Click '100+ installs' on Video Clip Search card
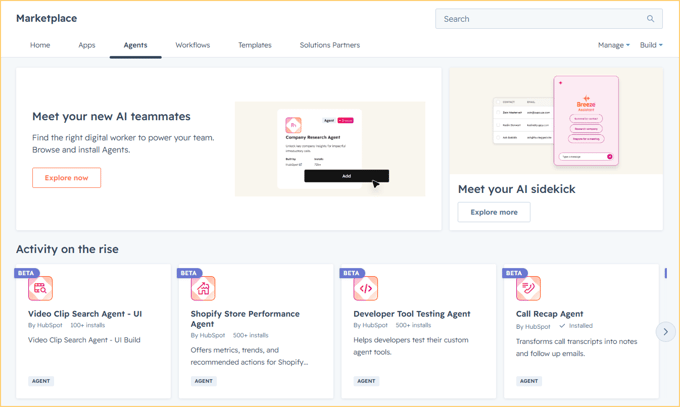Image resolution: width=680 pixels, height=407 pixels. [x=88, y=325]
